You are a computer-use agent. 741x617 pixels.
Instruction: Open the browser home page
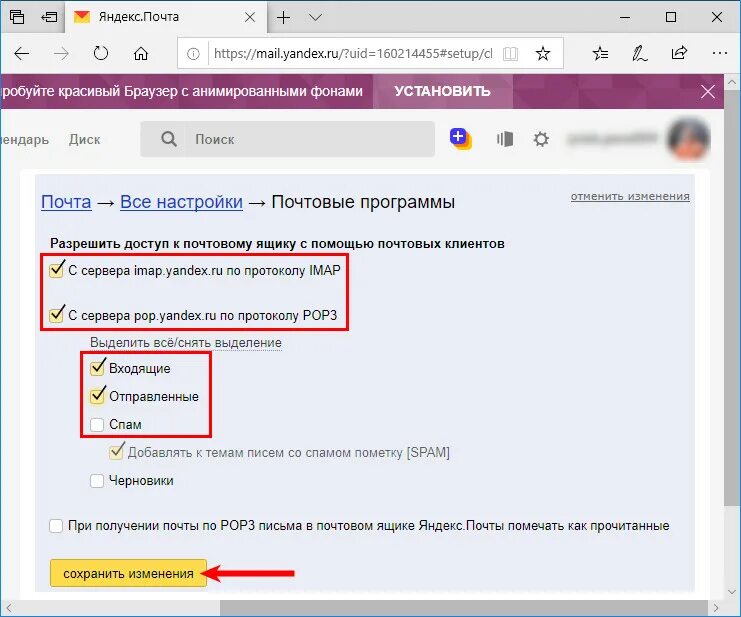[x=140, y=53]
